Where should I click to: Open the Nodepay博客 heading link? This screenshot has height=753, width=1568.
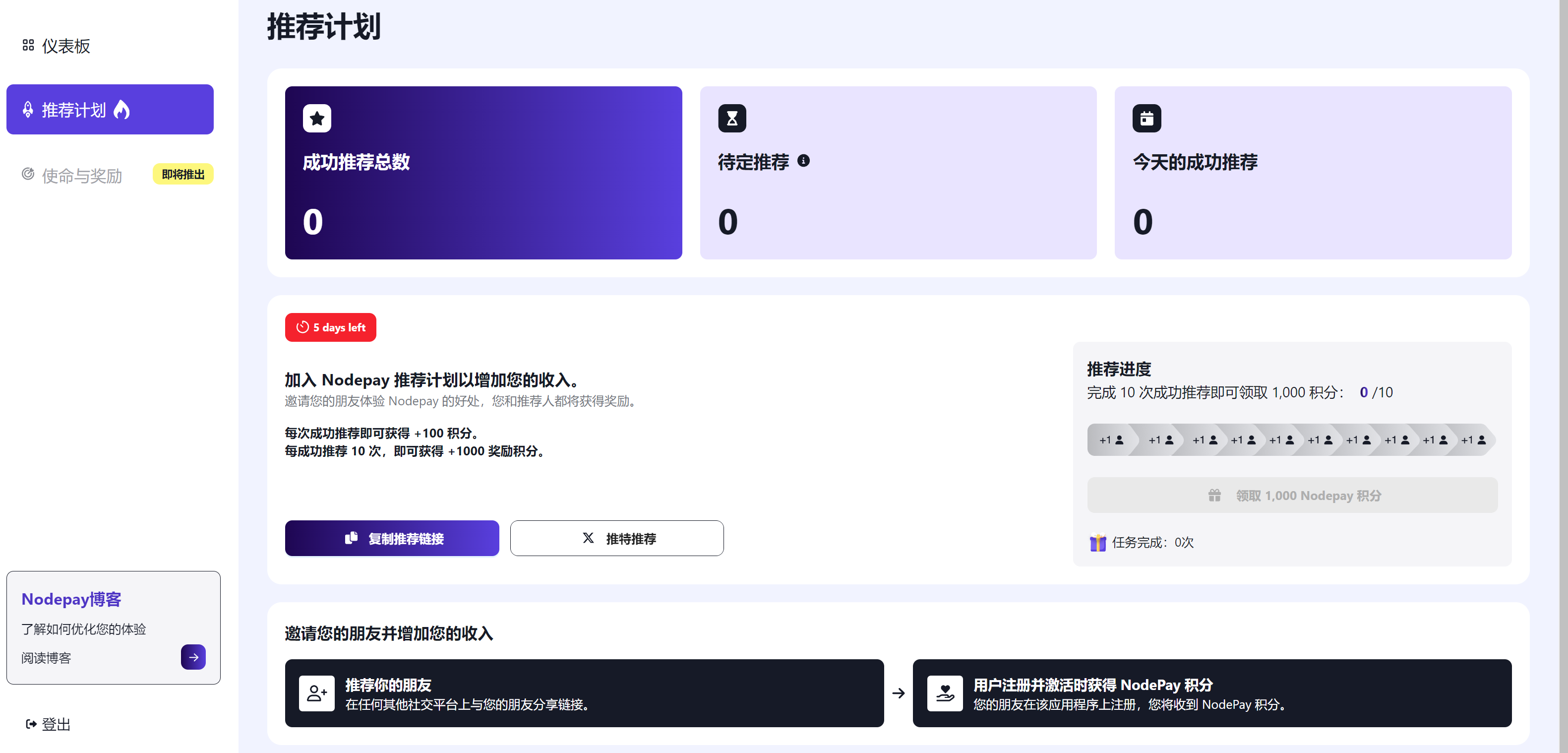click(71, 600)
